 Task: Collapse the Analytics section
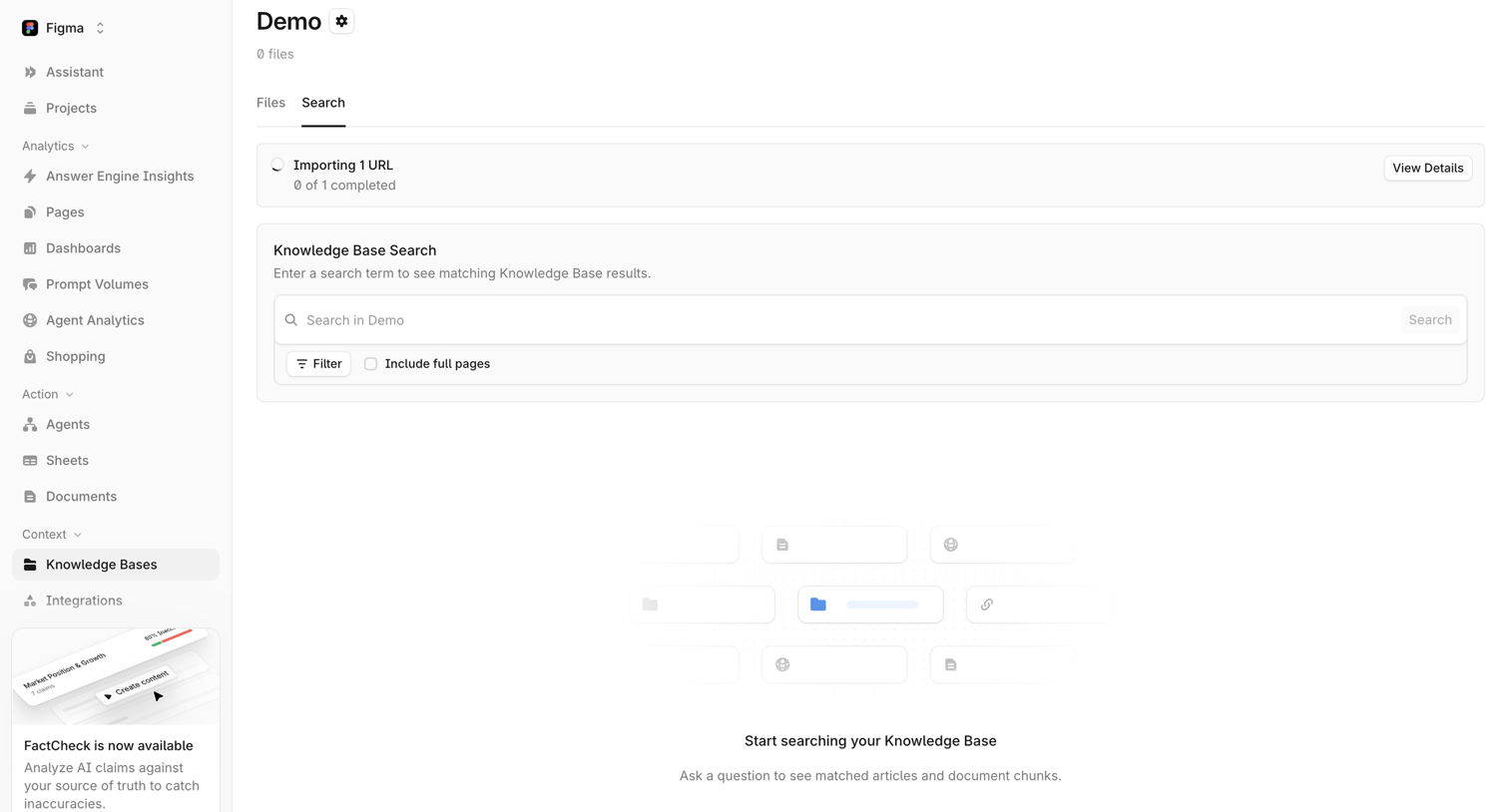[56, 146]
